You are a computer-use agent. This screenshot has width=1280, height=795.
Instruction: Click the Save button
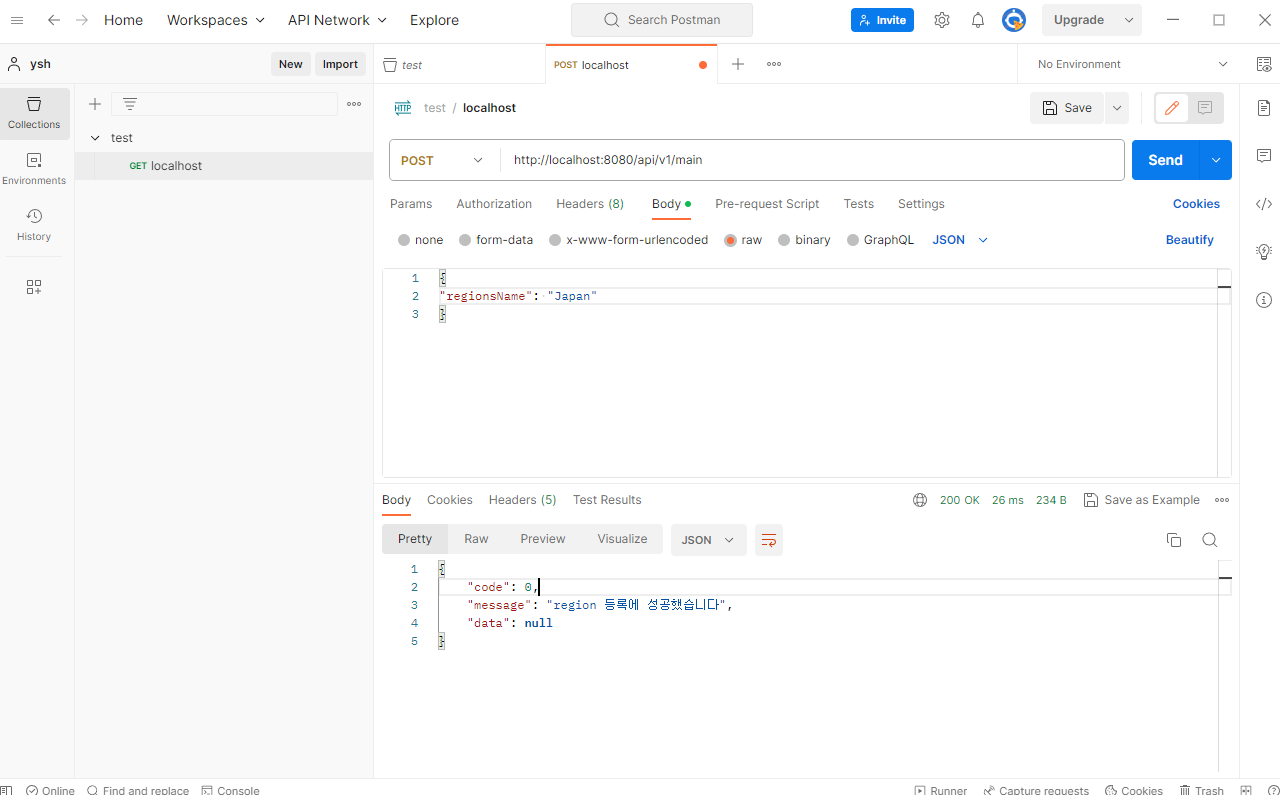coord(1067,108)
